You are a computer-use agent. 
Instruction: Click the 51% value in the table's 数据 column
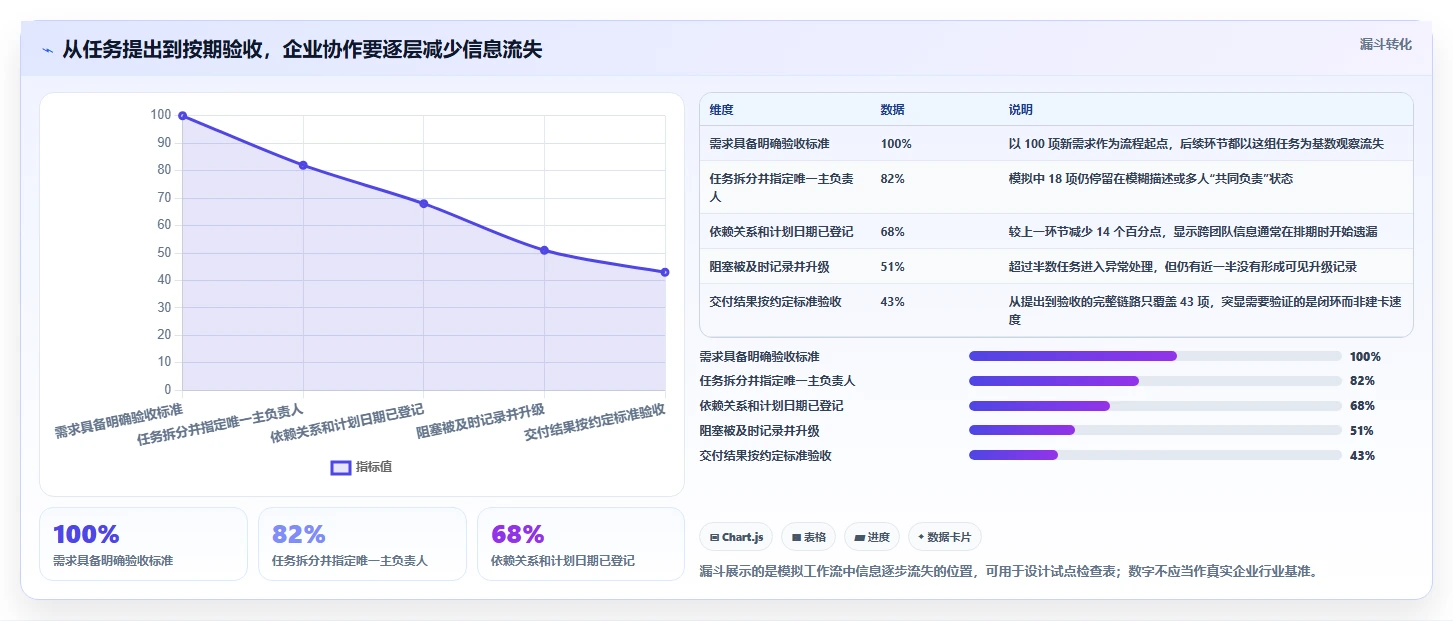point(893,267)
